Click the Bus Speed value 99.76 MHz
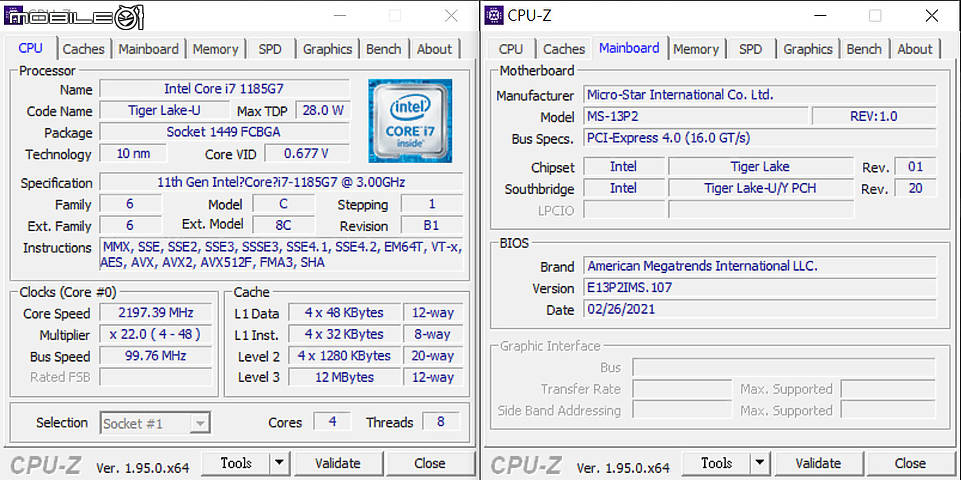Screen dimensions: 961x480 pyautogui.click(x=156, y=356)
